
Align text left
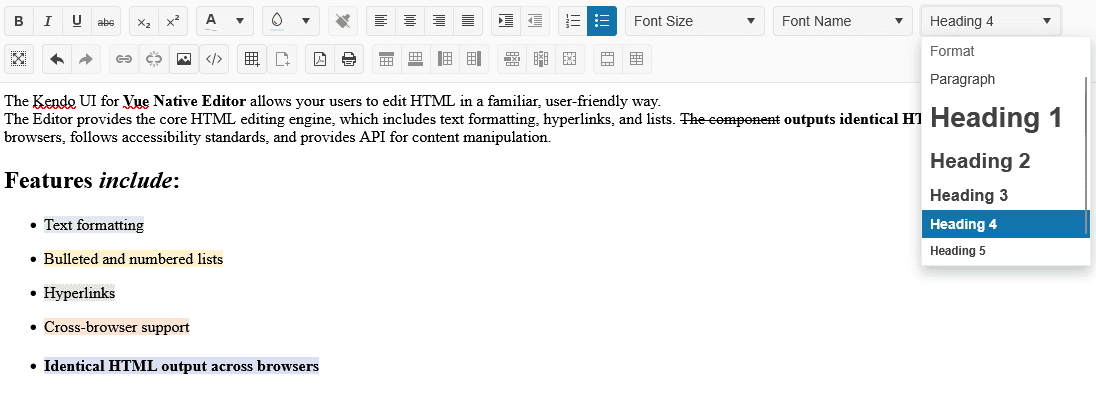380,21
